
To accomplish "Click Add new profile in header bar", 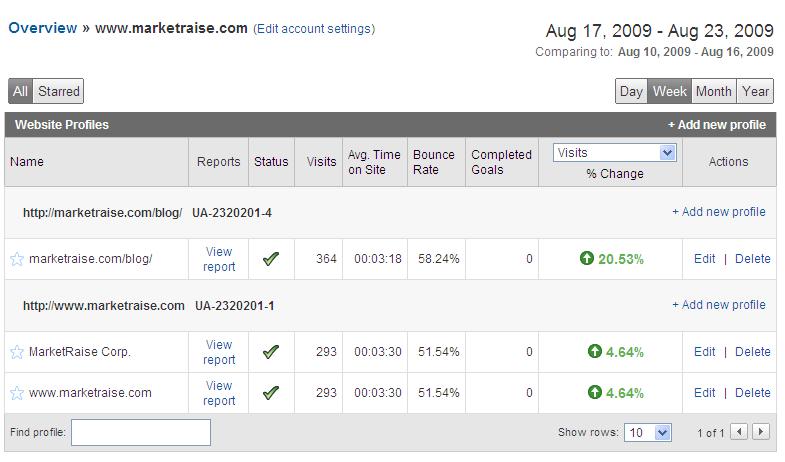I will point(717,125).
